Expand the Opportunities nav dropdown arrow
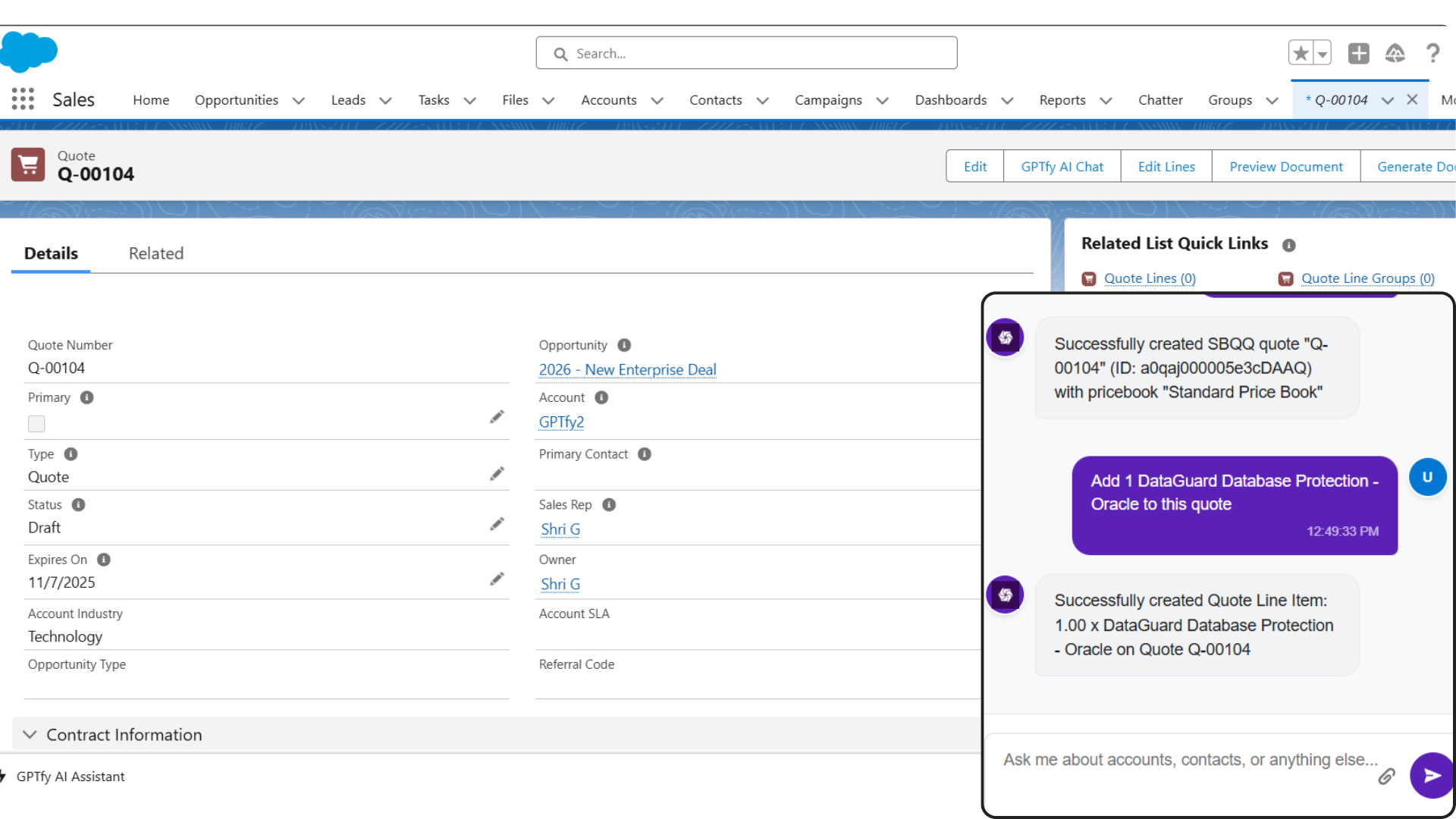The image size is (1456, 819). tap(299, 100)
